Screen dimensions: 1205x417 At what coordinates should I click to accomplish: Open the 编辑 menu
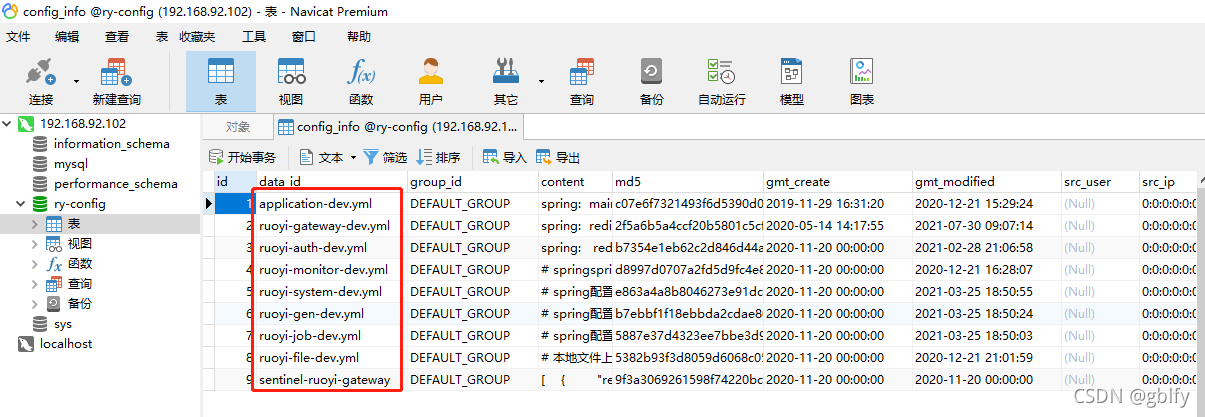point(67,37)
